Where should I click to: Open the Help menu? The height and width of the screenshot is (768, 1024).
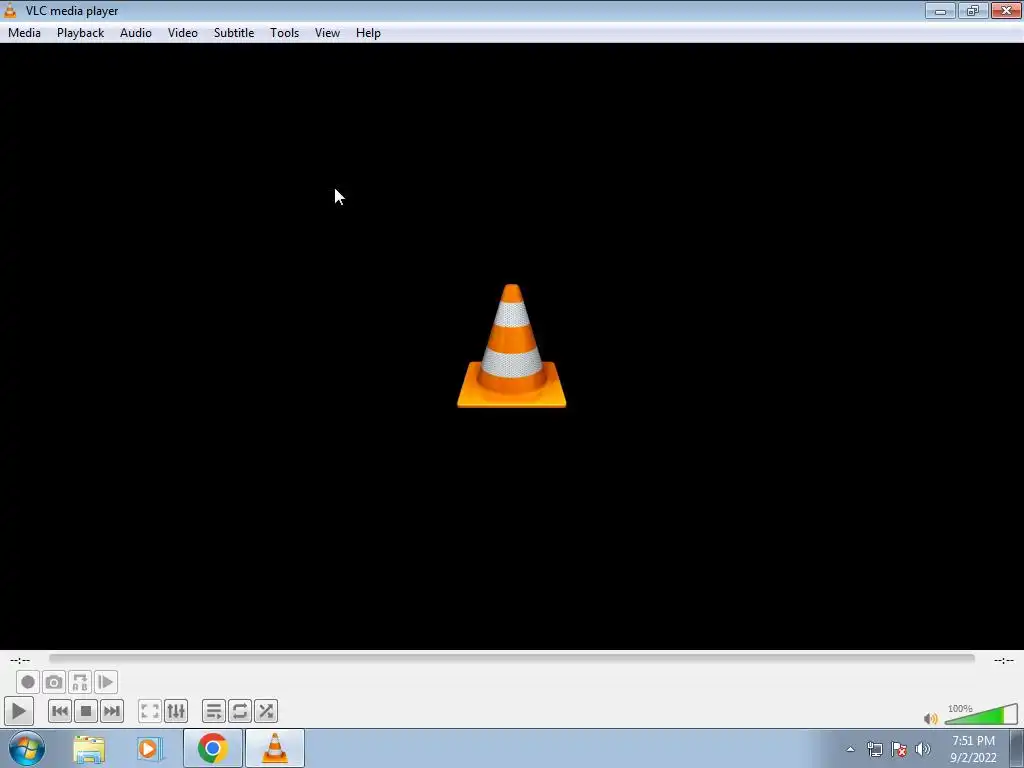click(x=368, y=33)
